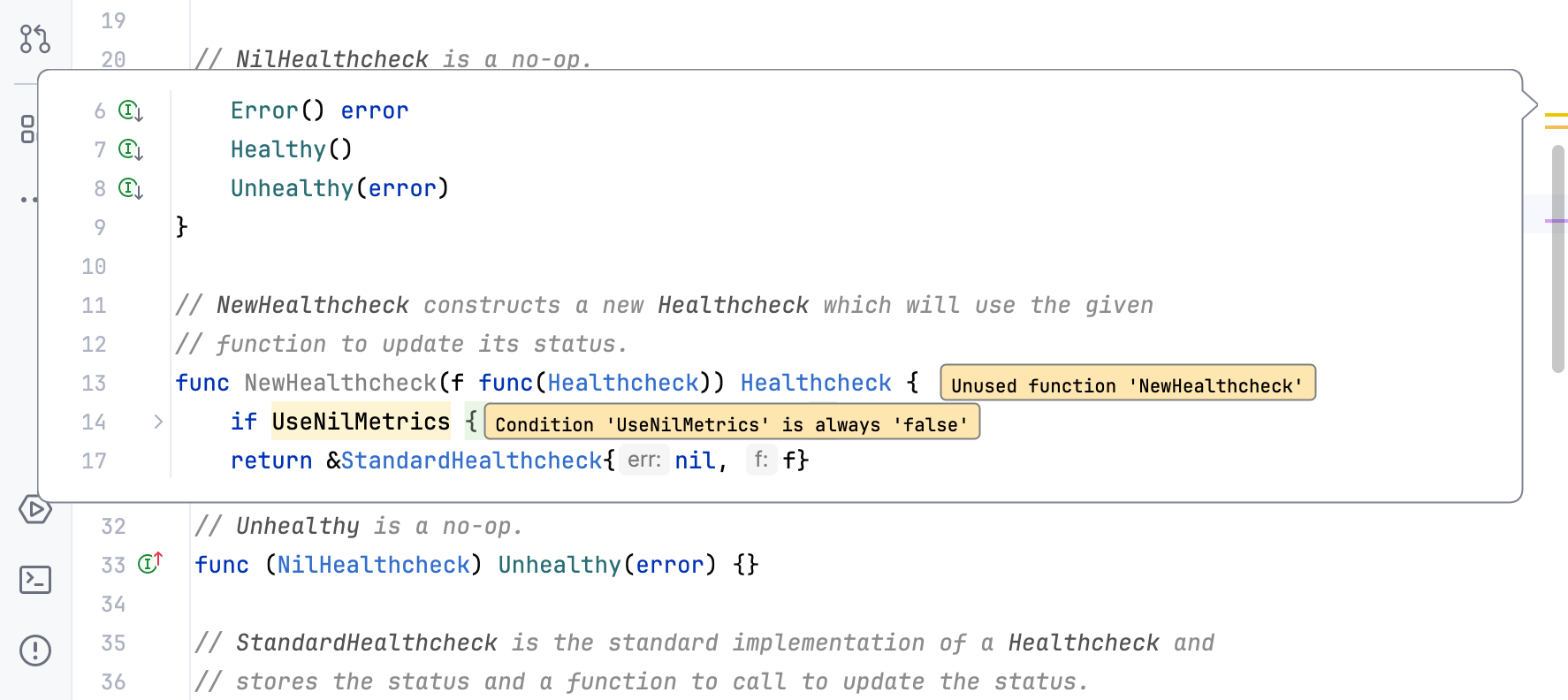Open the Problems tool window

pos(34,651)
